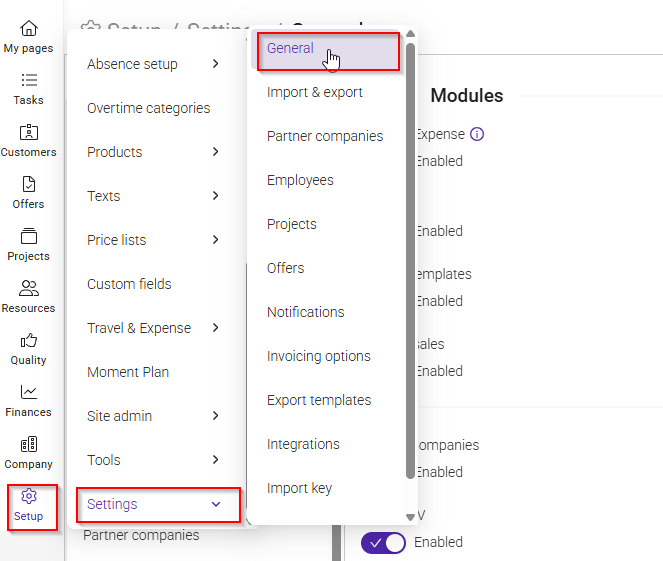Choose the Invoicing options menu entry

tap(319, 356)
